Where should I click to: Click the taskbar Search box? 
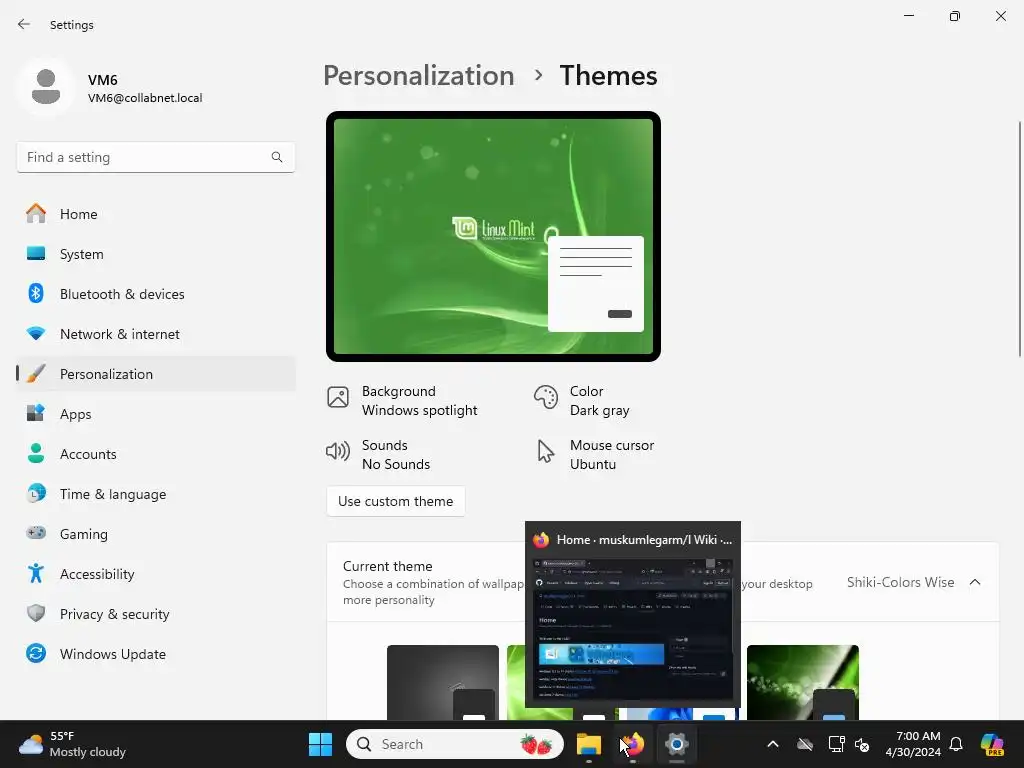click(455, 744)
